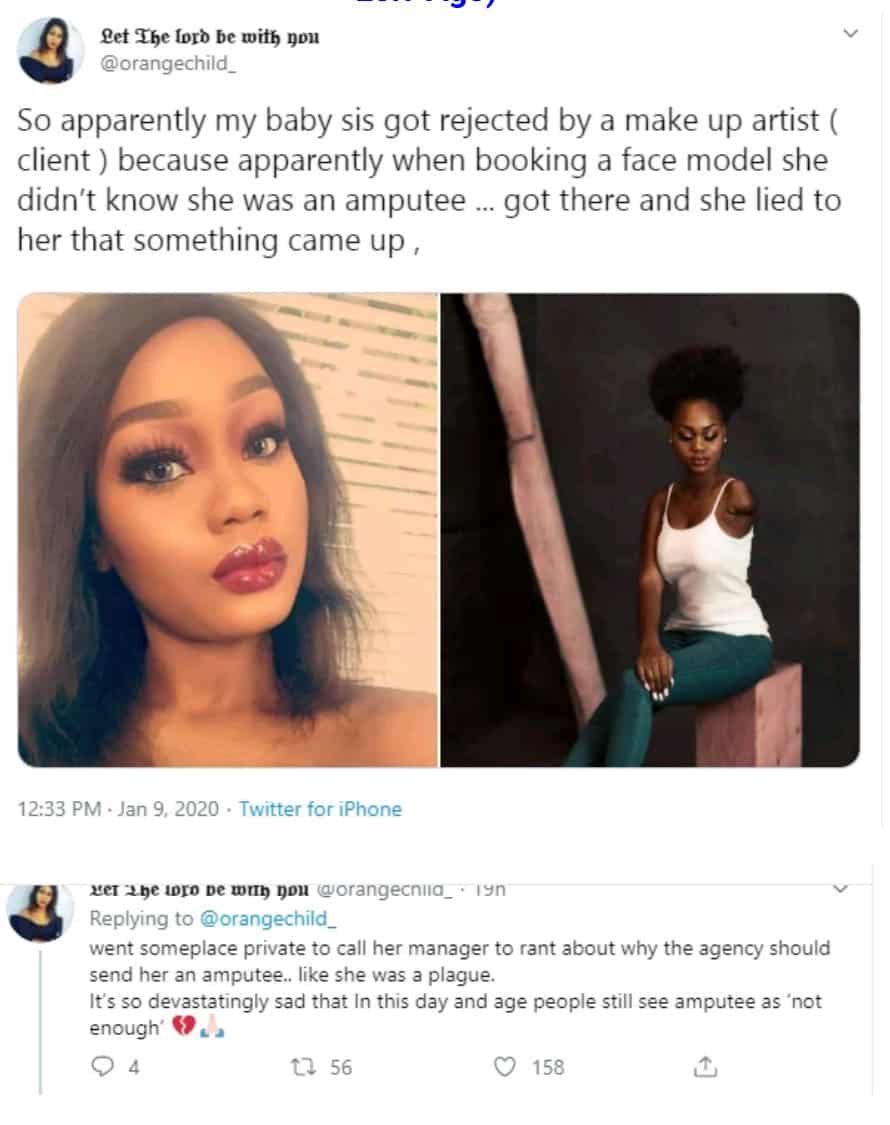Screen dimensions: 890x1125
Task: Click the share icon under the reply
Action: click(705, 1067)
